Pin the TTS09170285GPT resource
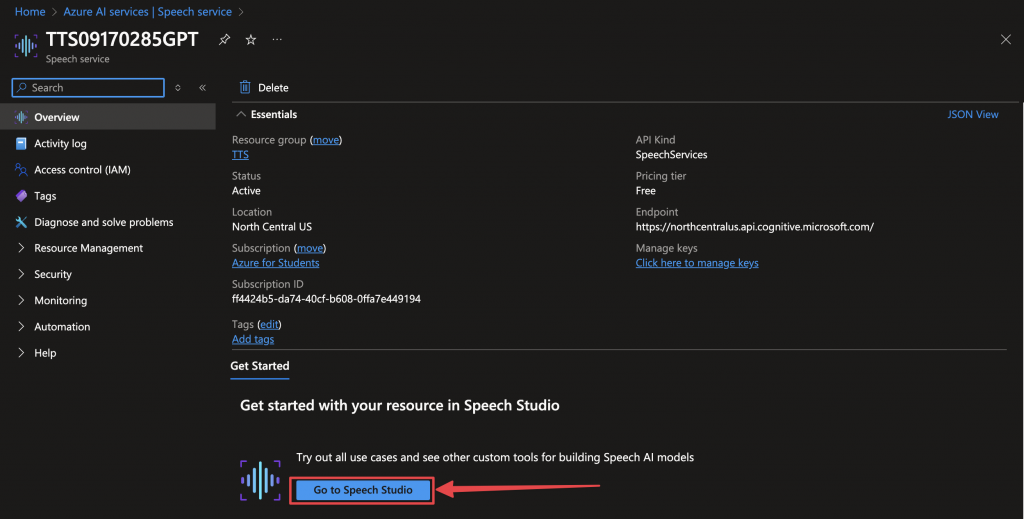Viewport: 1024px width, 519px height. [x=224, y=39]
